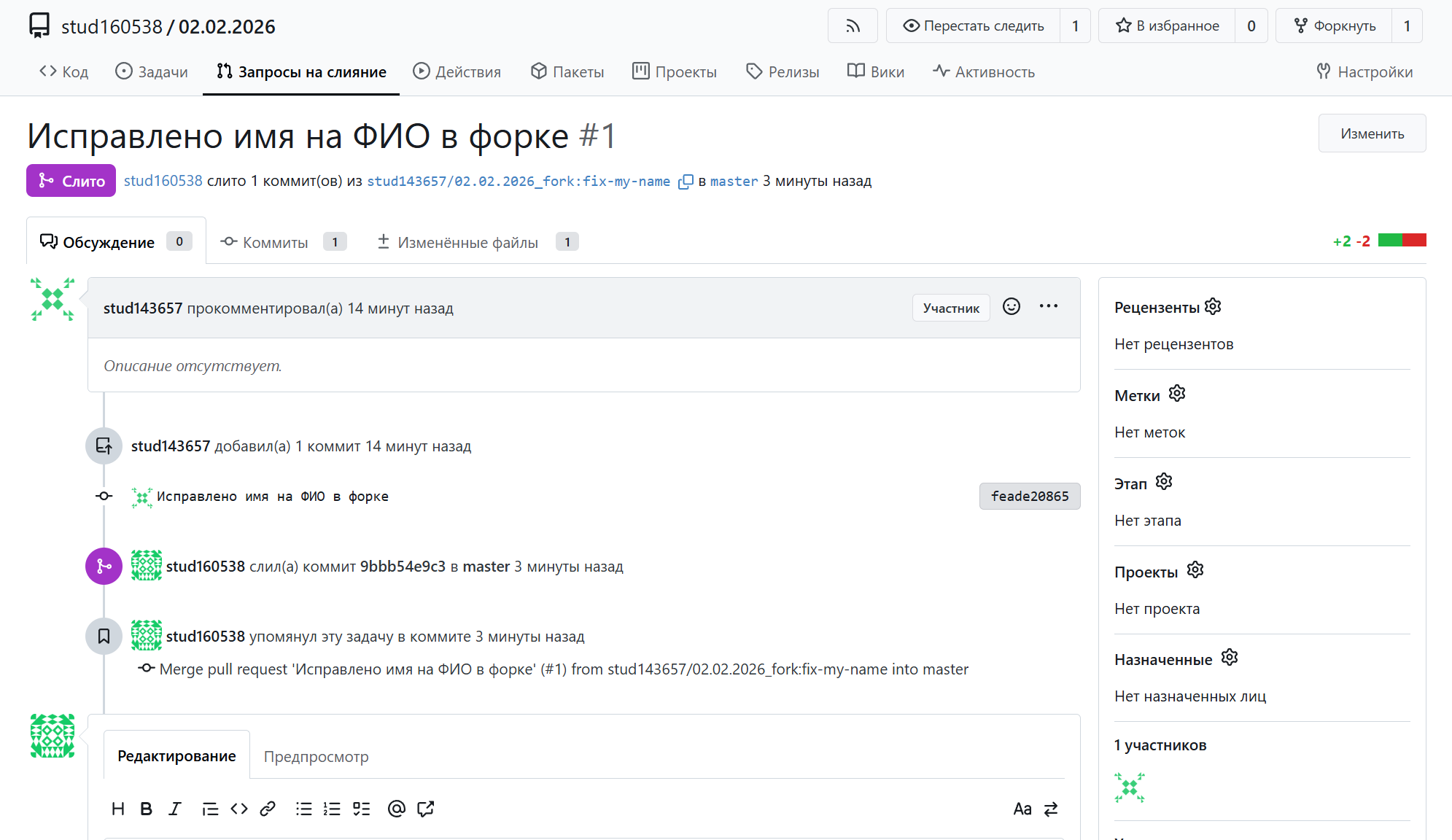Open the Метки gear dropdown
The width and height of the screenshot is (1452, 840).
1177,394
